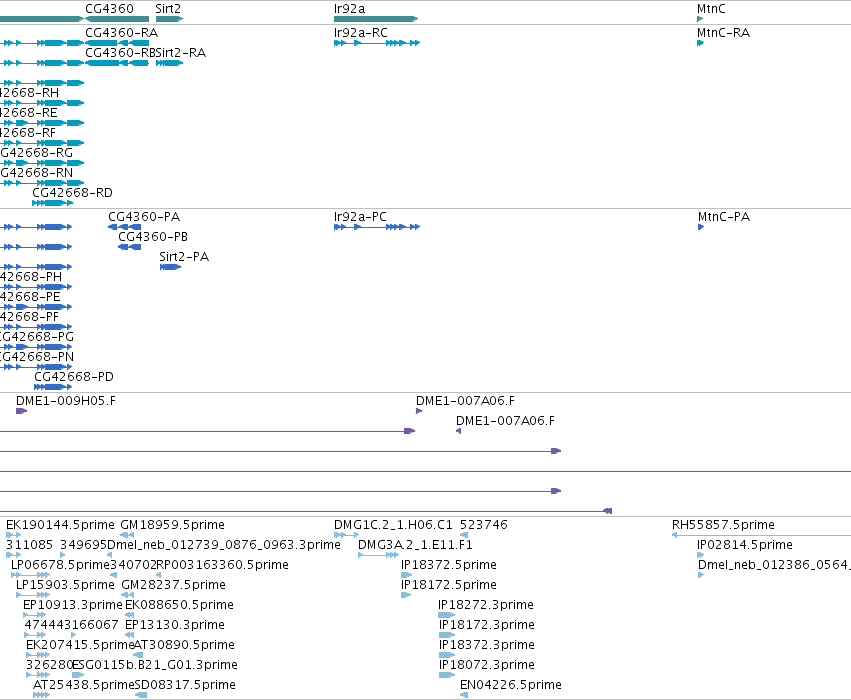
Task: Select the IP18172.3prime EST label
Action: pos(487,625)
